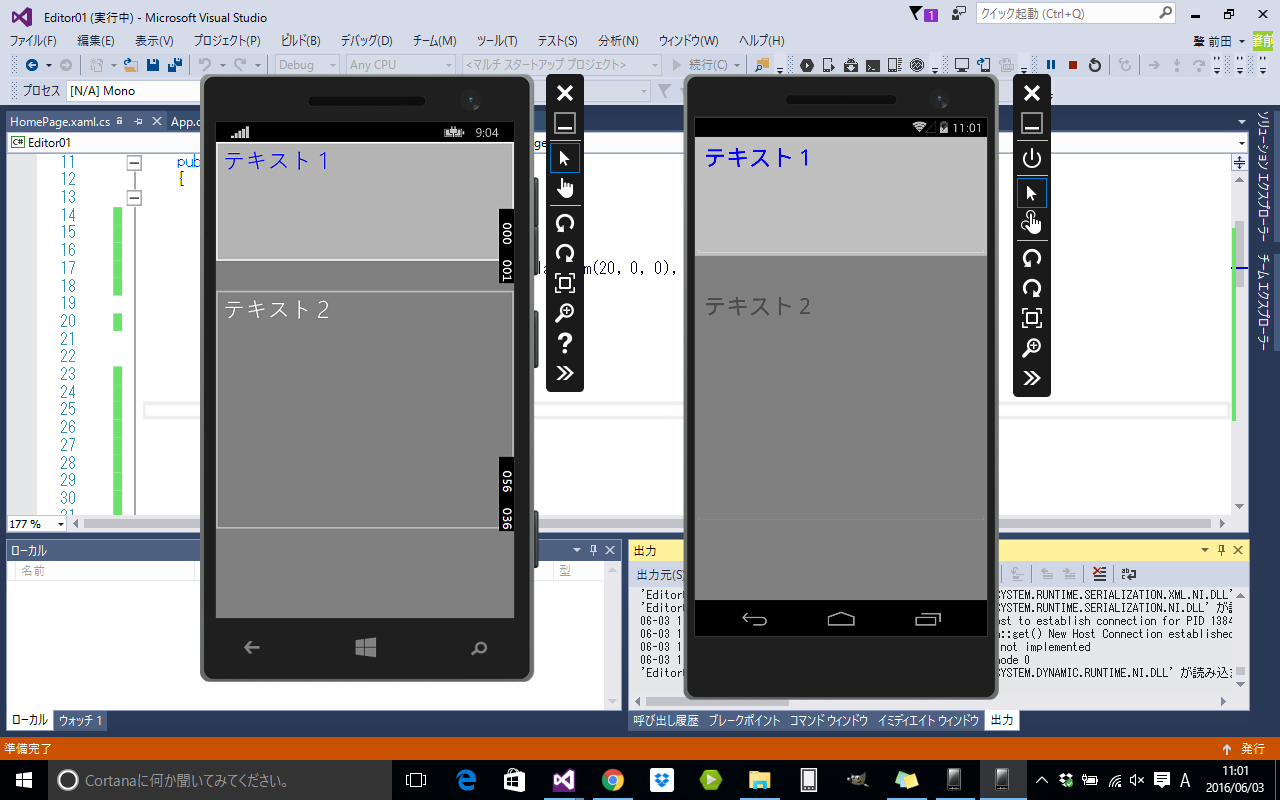
Task: Rotate Windows Phone emulator counterclockwise
Action: (565, 224)
